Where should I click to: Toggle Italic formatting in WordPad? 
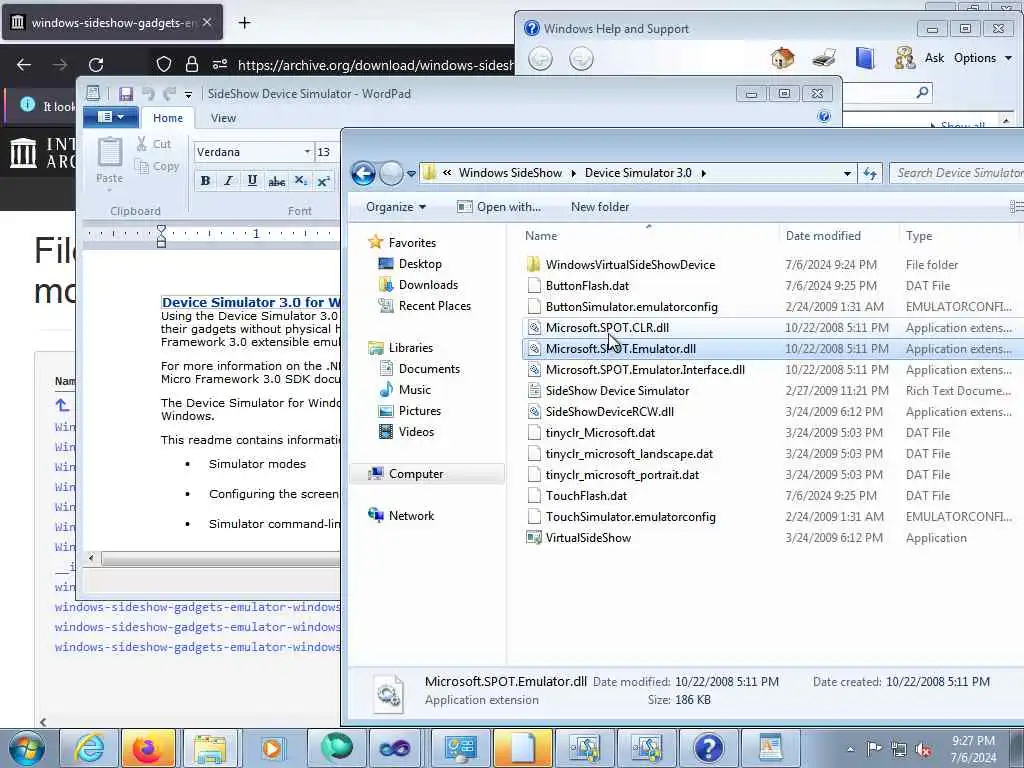pos(229,181)
